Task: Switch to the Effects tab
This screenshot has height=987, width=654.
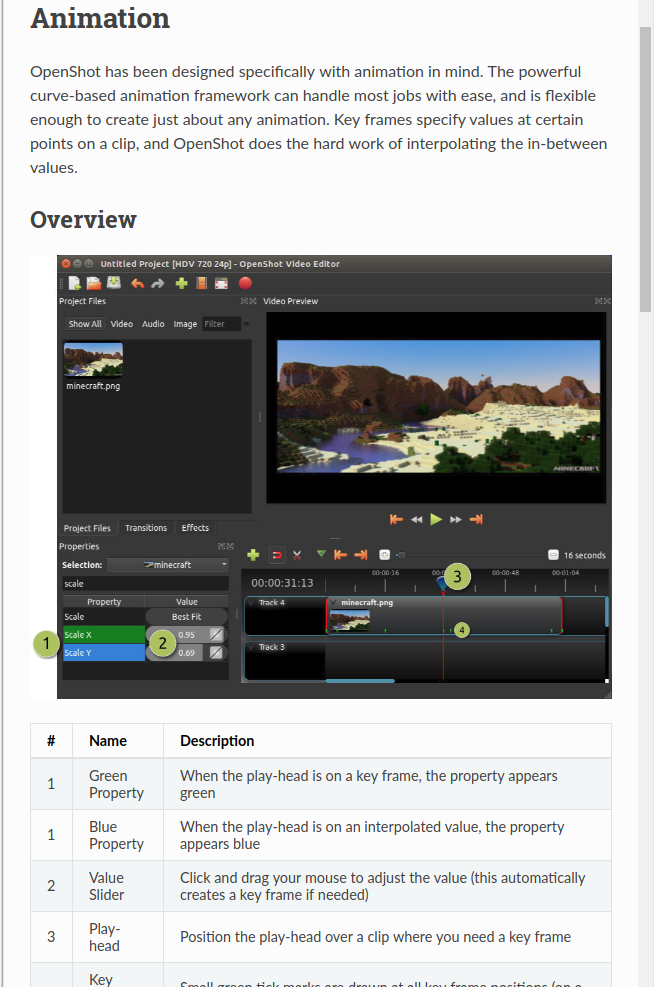Action: (195, 527)
